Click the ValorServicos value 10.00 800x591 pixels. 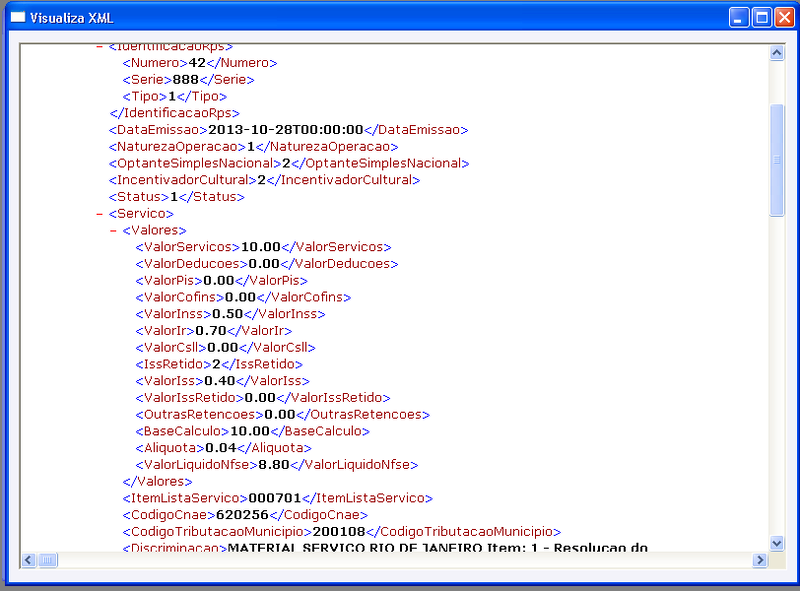(261, 247)
